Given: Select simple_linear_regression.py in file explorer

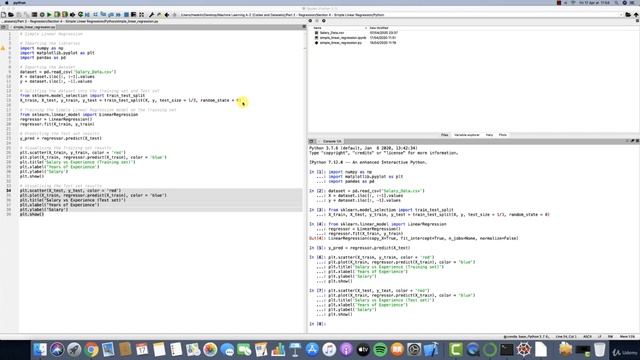Looking at the screenshot, I should (340, 42).
